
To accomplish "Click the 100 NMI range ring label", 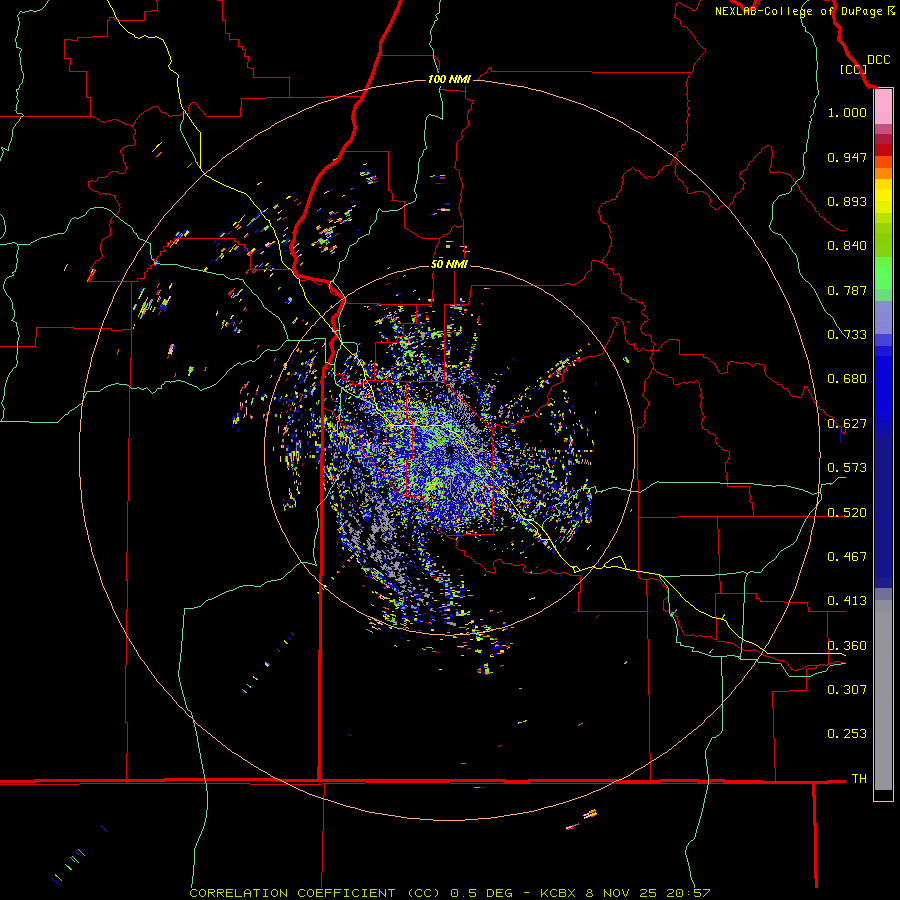I will pyautogui.click(x=449, y=79).
